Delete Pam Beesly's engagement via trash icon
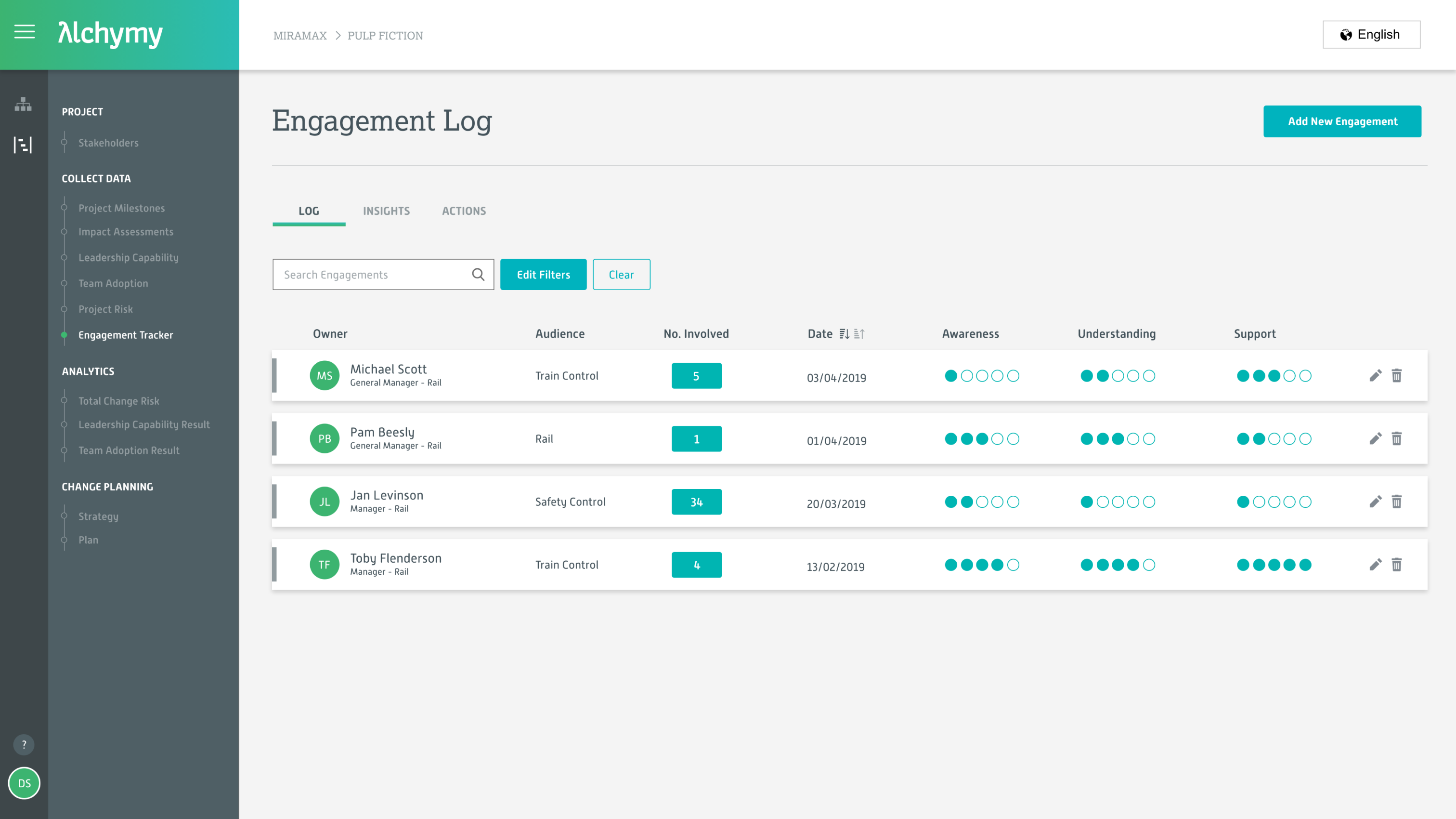 click(x=1397, y=438)
